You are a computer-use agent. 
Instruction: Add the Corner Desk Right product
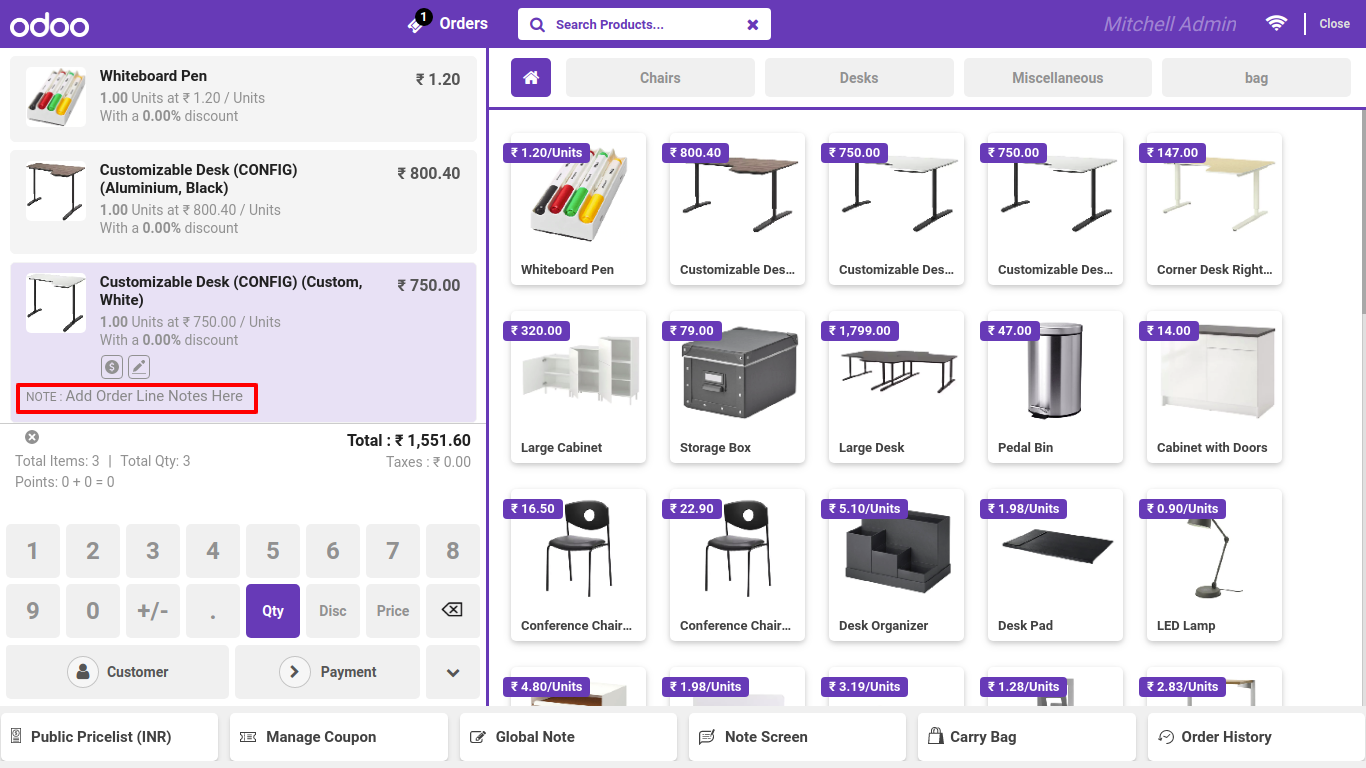(1214, 209)
